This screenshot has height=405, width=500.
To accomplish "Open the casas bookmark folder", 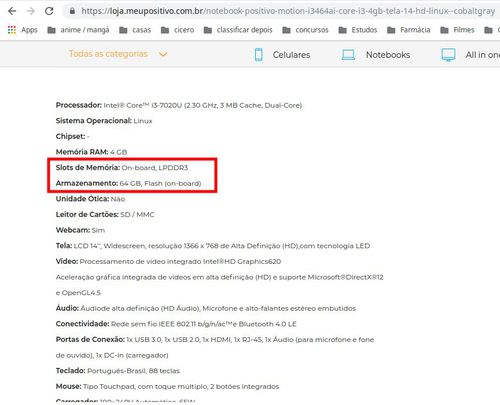I will pos(135,30).
